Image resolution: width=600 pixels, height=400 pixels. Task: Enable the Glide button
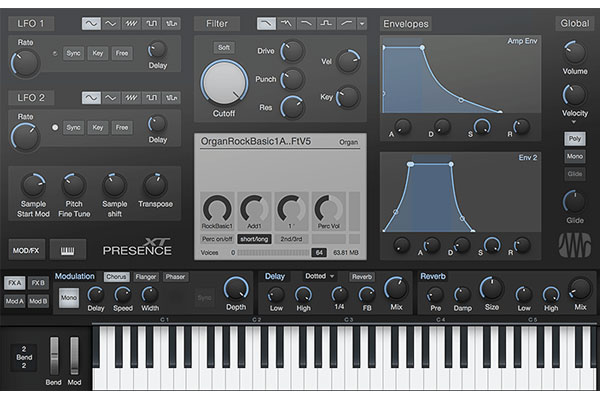click(x=575, y=174)
